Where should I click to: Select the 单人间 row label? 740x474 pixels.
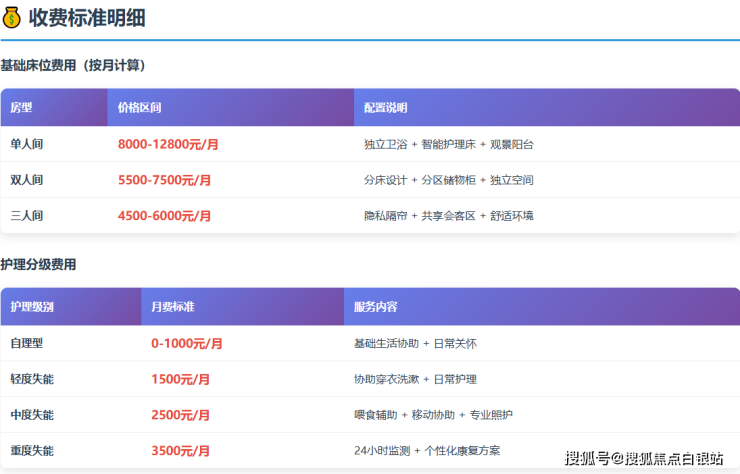pos(27,144)
